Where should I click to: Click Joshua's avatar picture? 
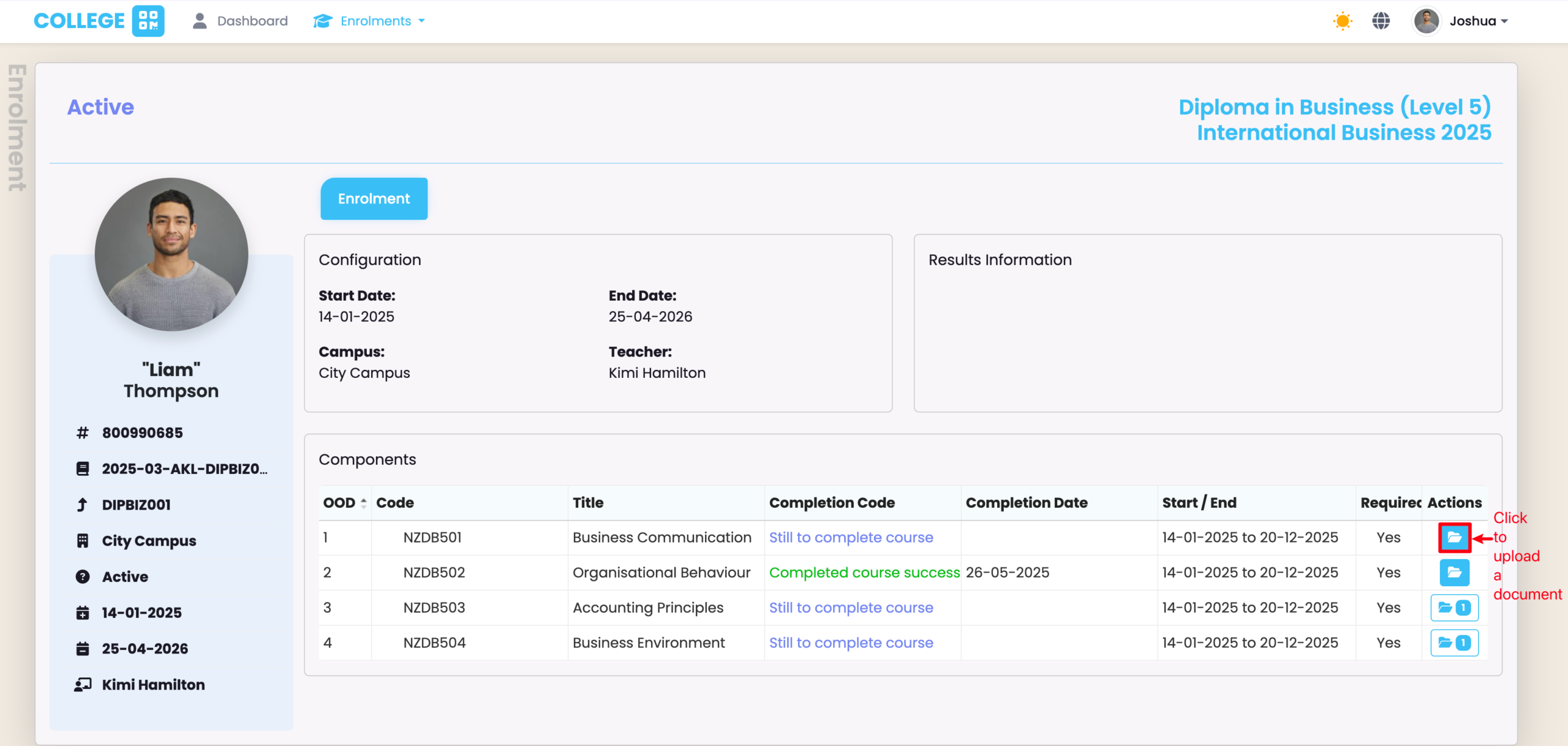1426,21
